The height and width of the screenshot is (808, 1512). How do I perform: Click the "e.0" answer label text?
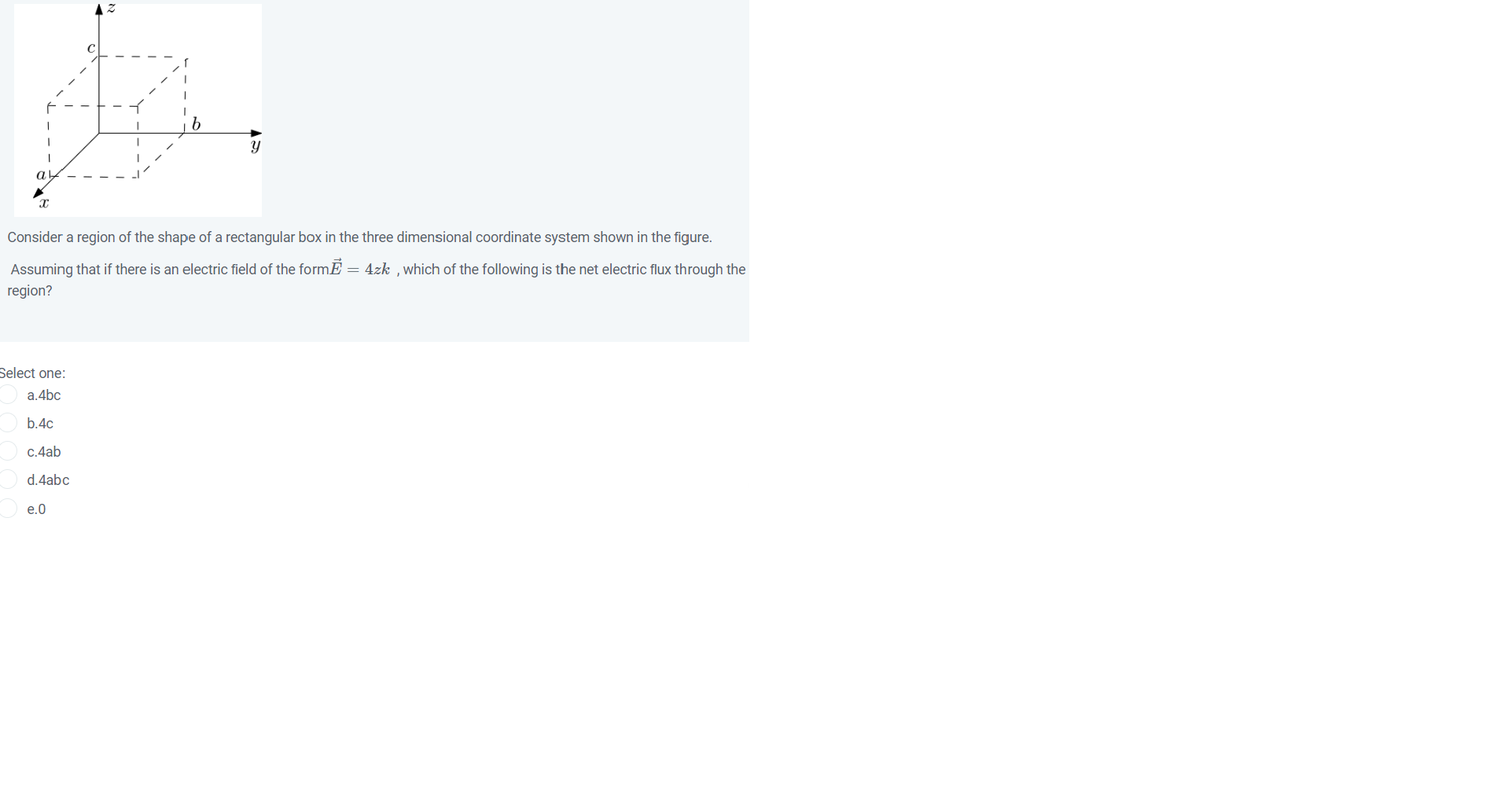[x=36, y=509]
